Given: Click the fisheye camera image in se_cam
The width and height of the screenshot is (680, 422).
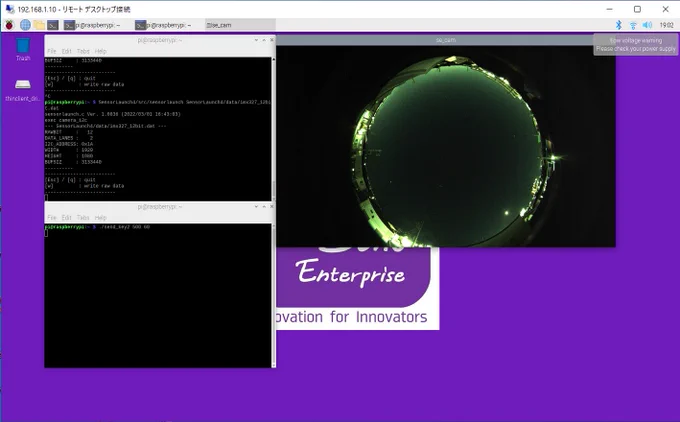Looking at the screenshot, I should click(x=446, y=146).
